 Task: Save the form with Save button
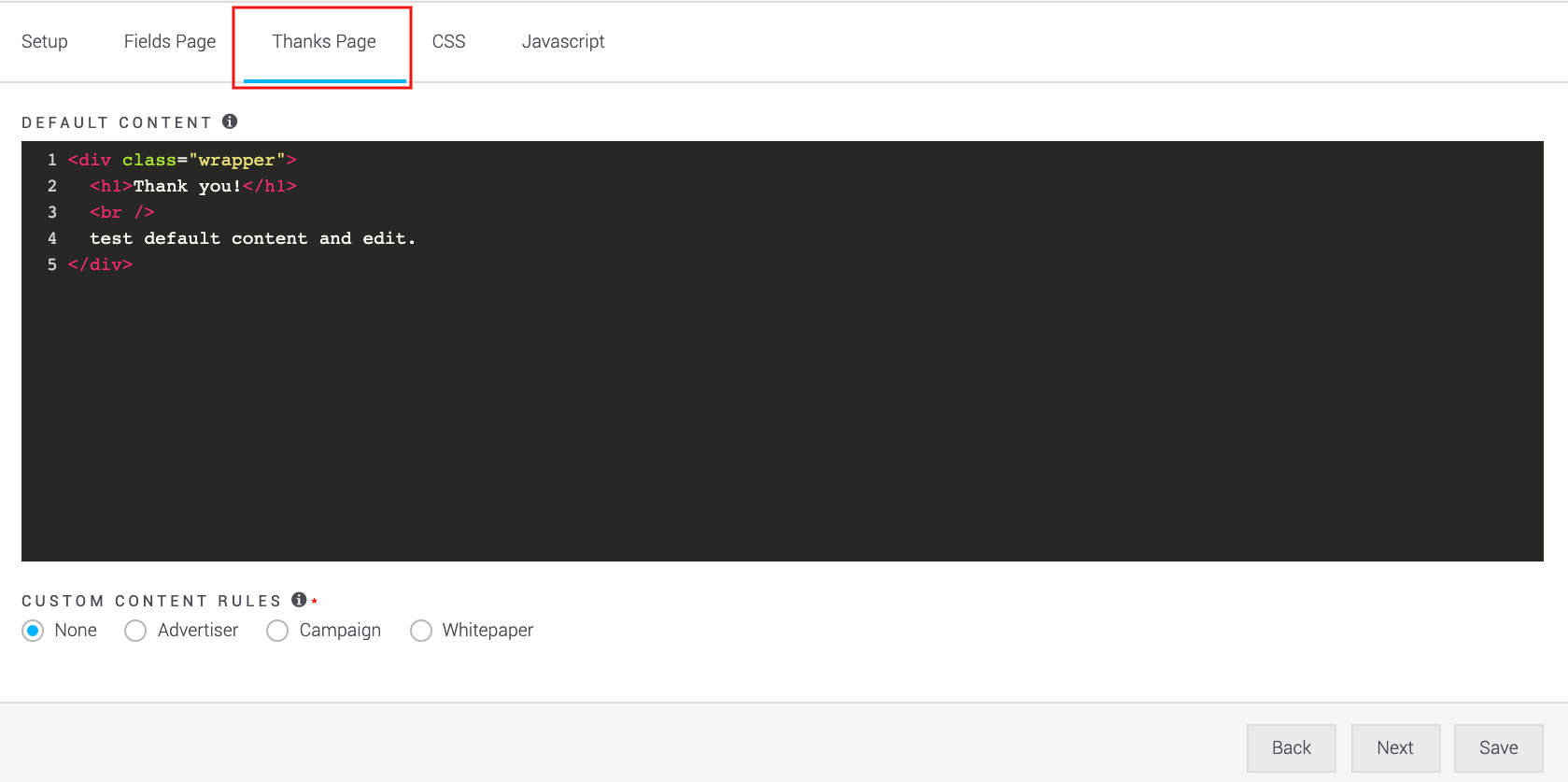[x=1498, y=747]
